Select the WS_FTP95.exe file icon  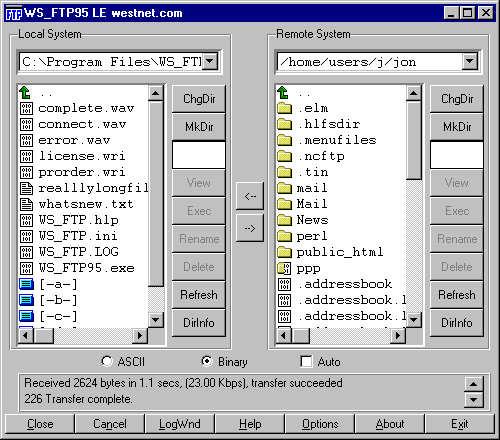click(x=26, y=268)
